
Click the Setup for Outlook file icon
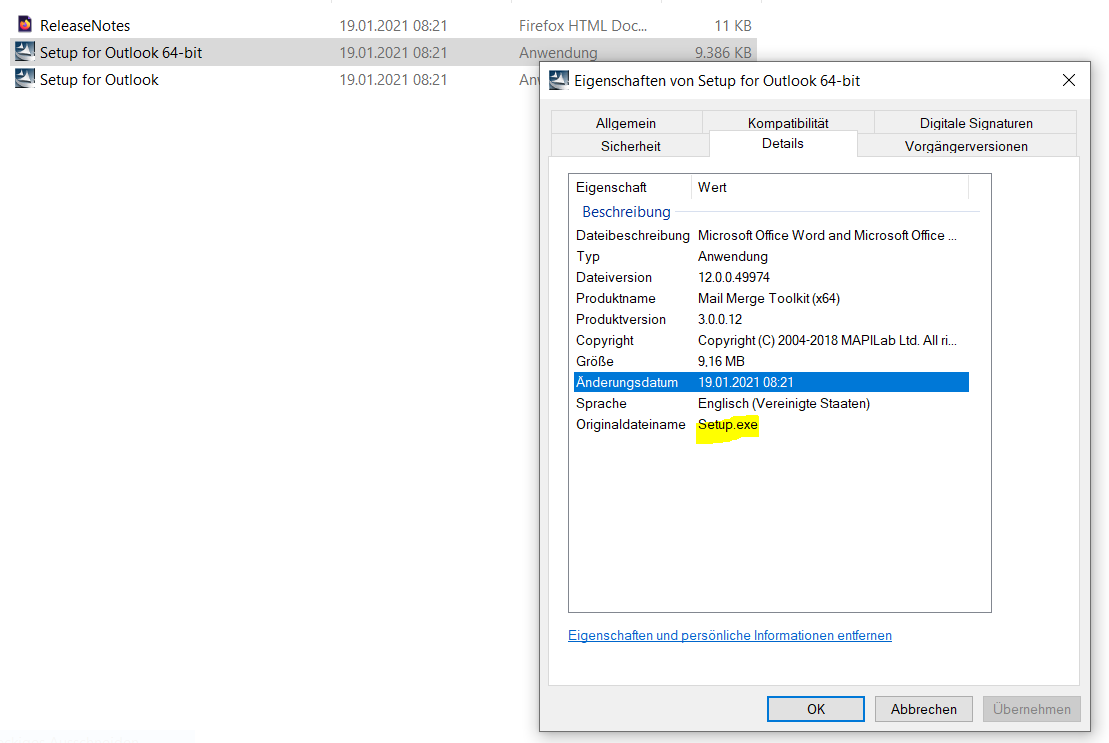point(25,78)
